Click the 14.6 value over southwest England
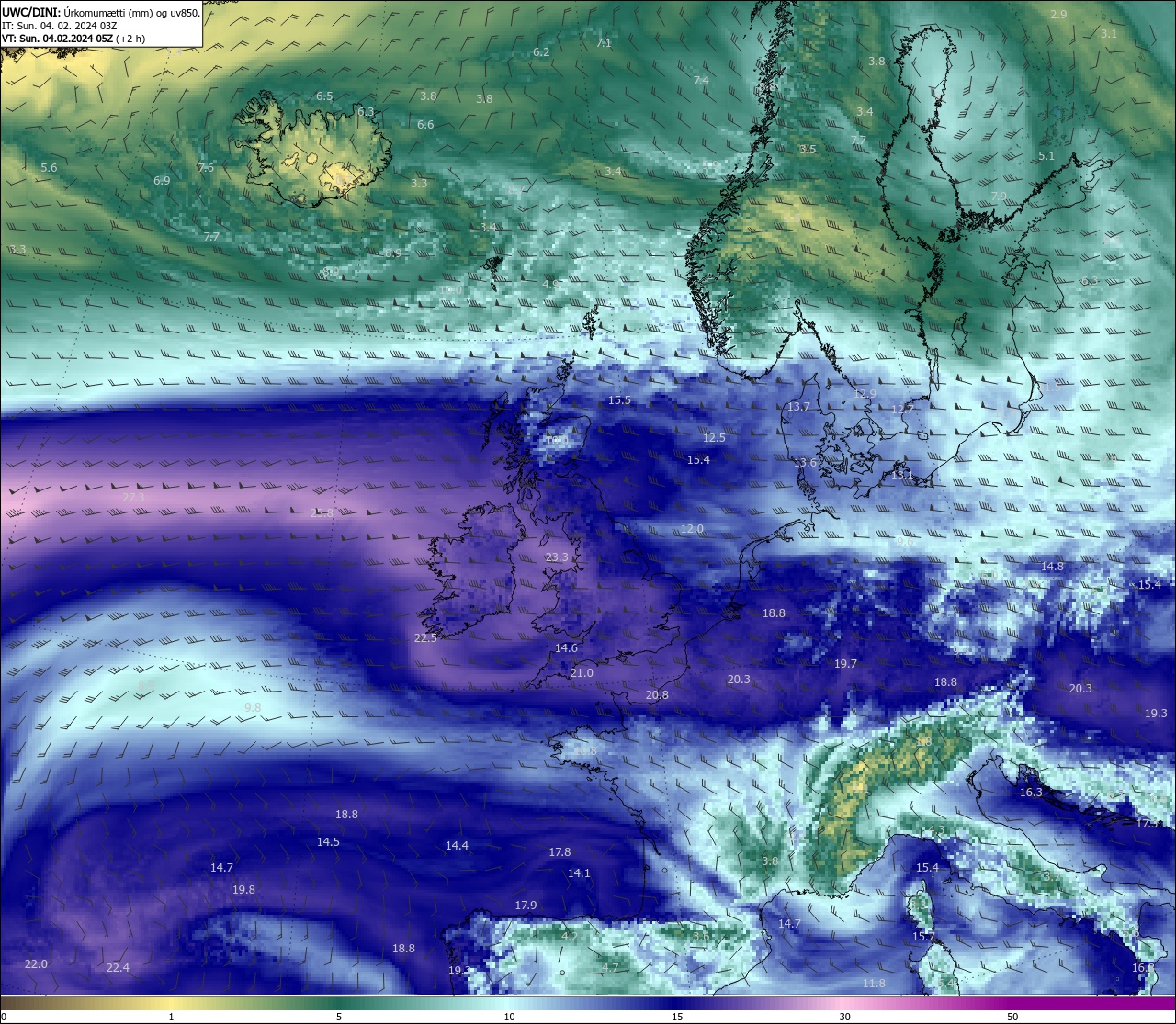The height and width of the screenshot is (1024, 1176). (x=566, y=647)
